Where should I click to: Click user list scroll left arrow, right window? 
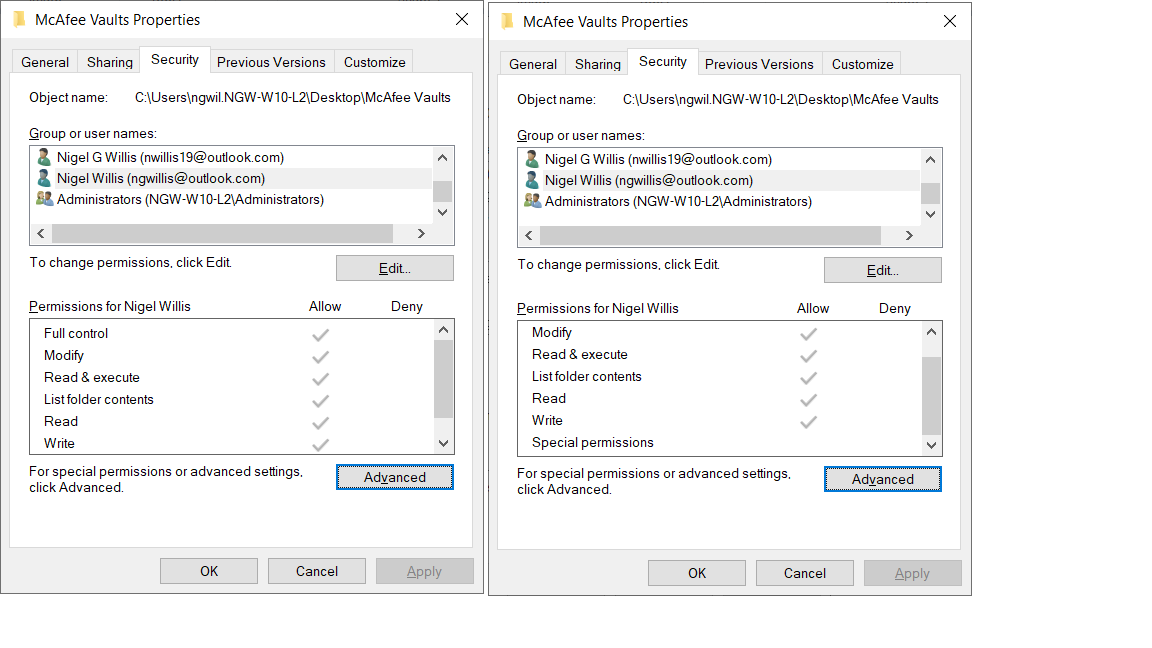point(529,236)
